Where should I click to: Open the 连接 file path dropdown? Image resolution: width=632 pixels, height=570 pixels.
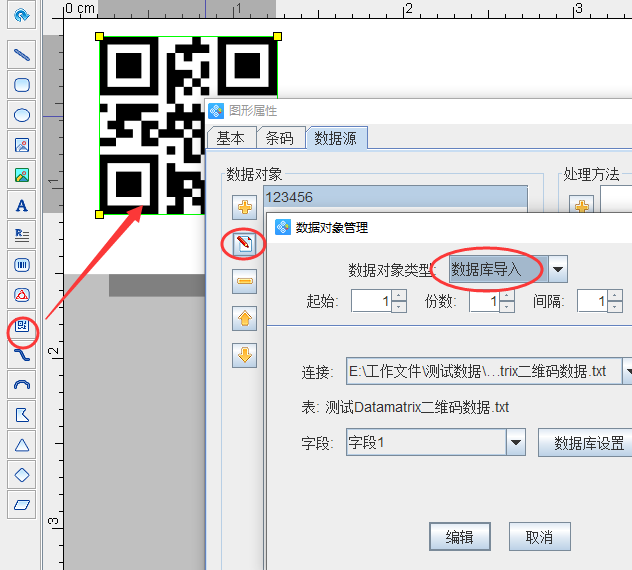click(627, 372)
